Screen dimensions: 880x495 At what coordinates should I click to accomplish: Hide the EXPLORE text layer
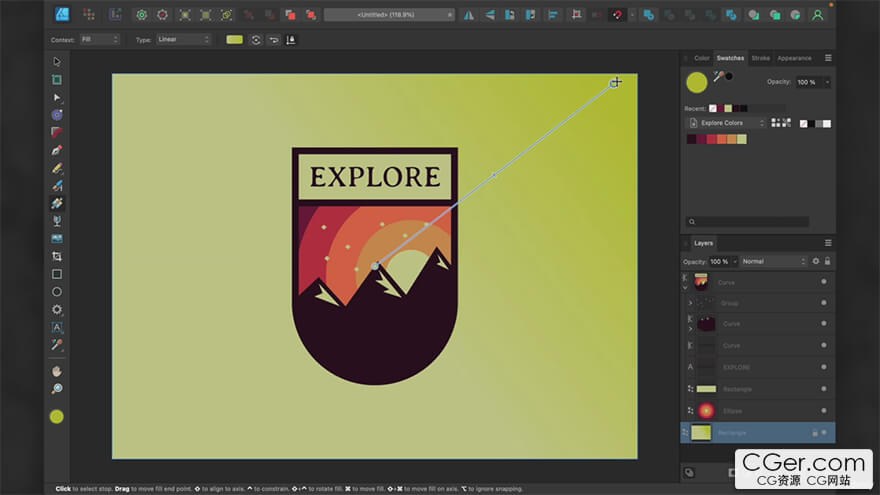823,367
